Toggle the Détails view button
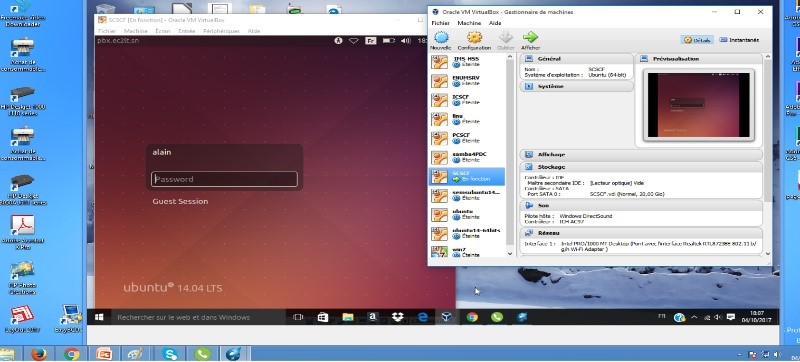800x362 pixels. 697,40
